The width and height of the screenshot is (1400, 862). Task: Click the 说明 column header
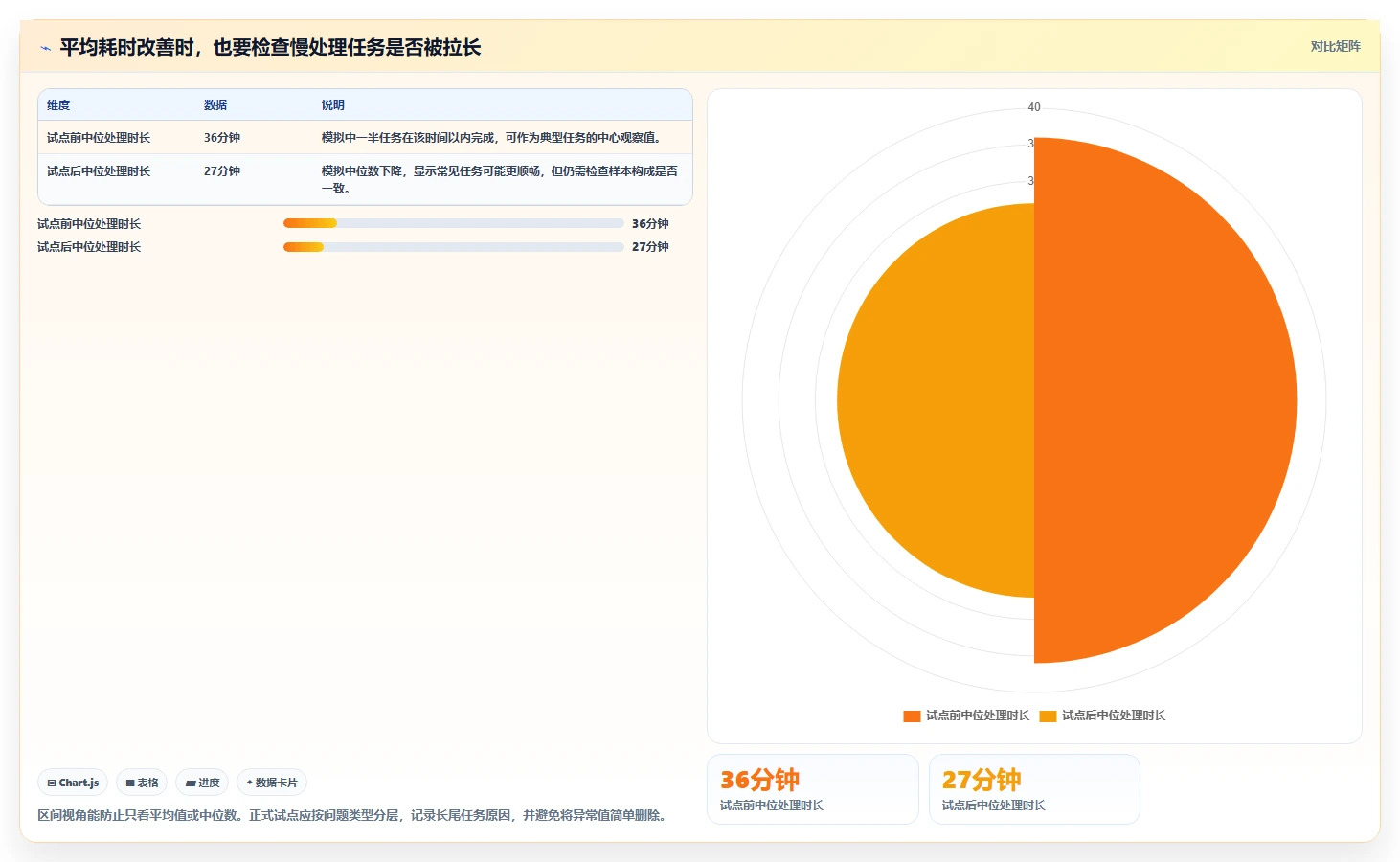click(x=332, y=105)
